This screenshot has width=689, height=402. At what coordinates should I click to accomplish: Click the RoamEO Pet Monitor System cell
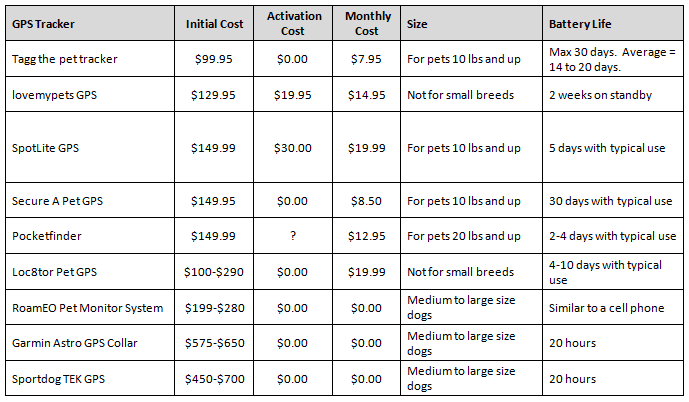click(x=85, y=307)
